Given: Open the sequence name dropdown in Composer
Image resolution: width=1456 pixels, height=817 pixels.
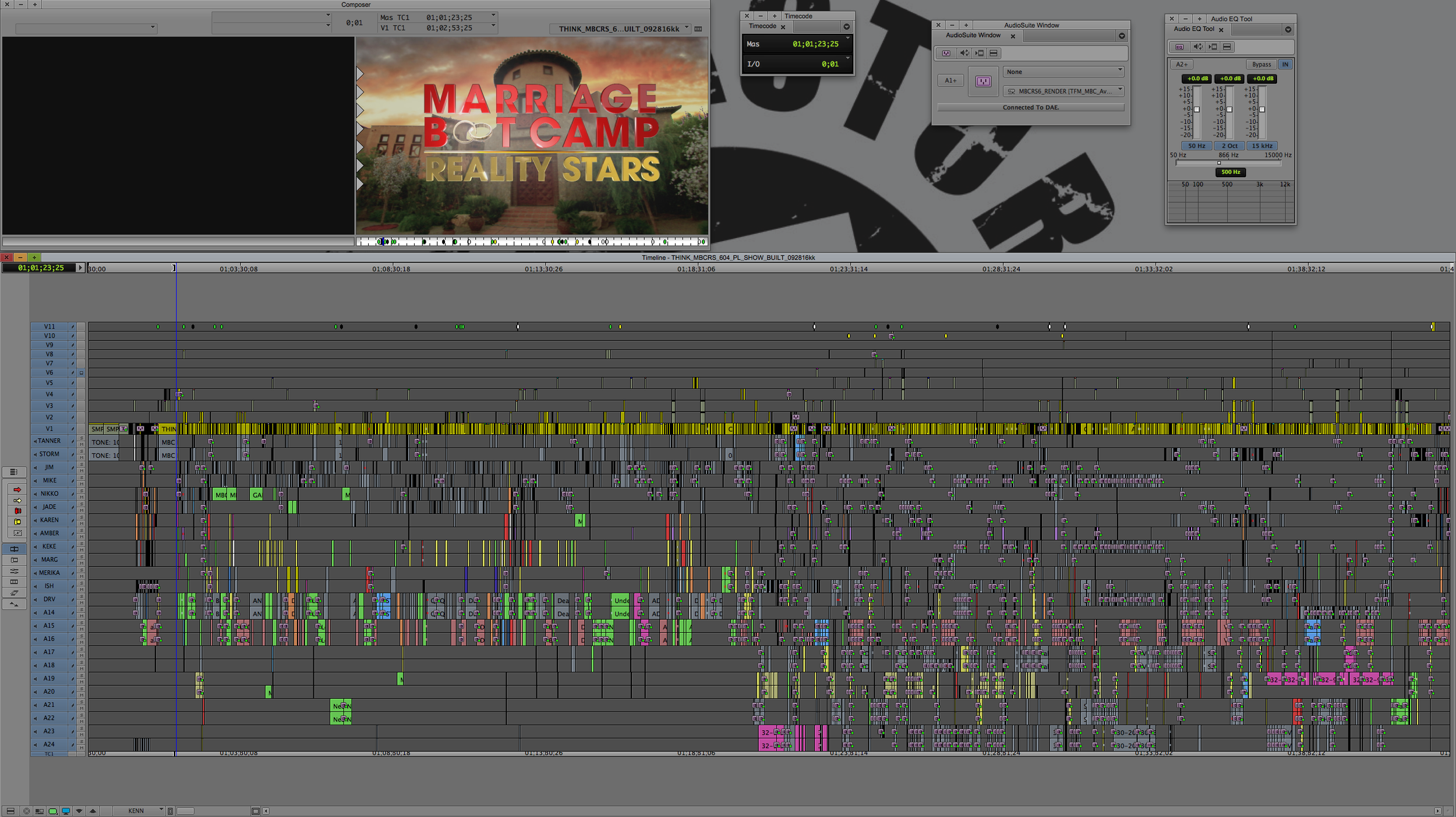Looking at the screenshot, I should coord(621,29).
